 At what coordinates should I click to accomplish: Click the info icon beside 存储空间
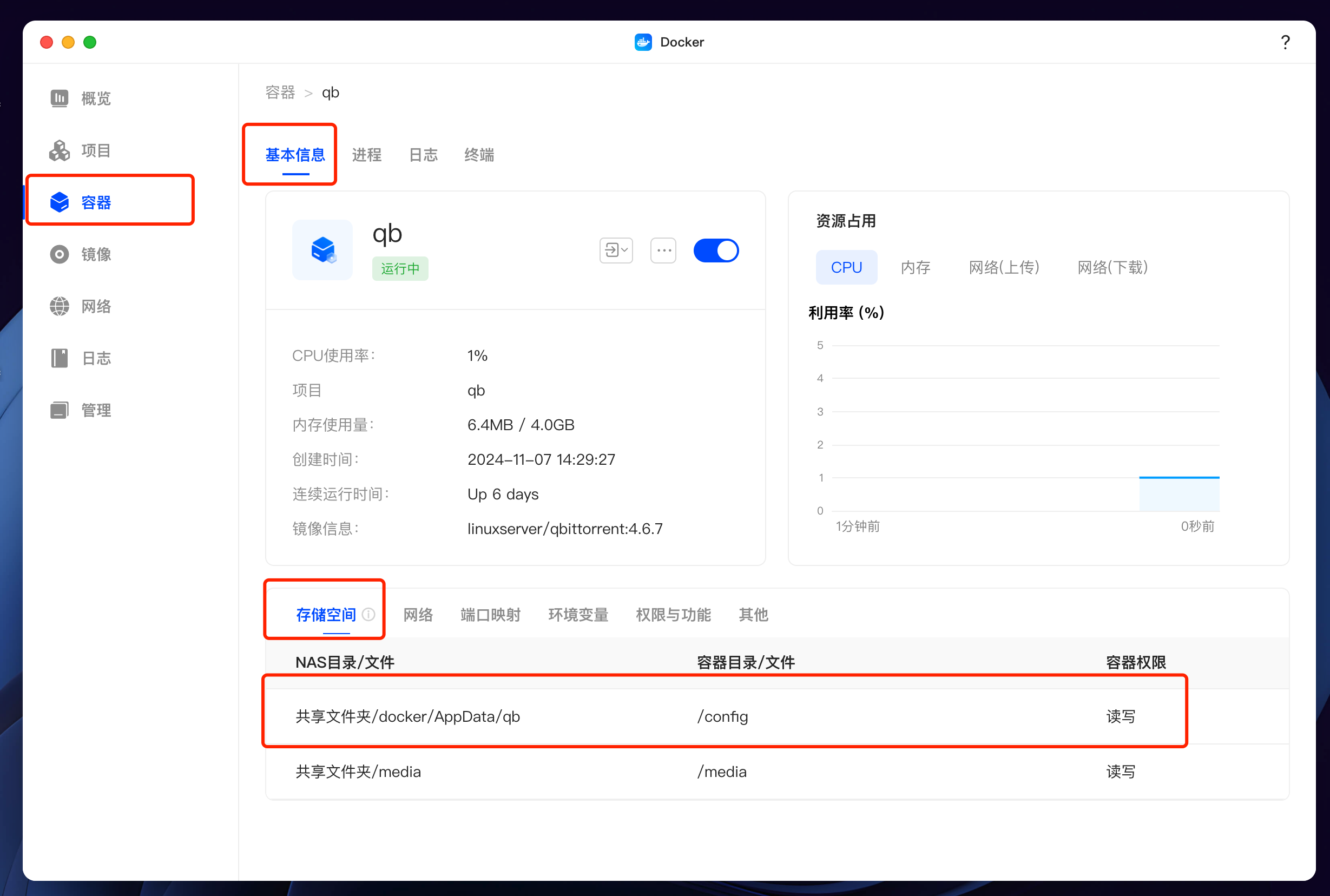pyautogui.click(x=369, y=614)
